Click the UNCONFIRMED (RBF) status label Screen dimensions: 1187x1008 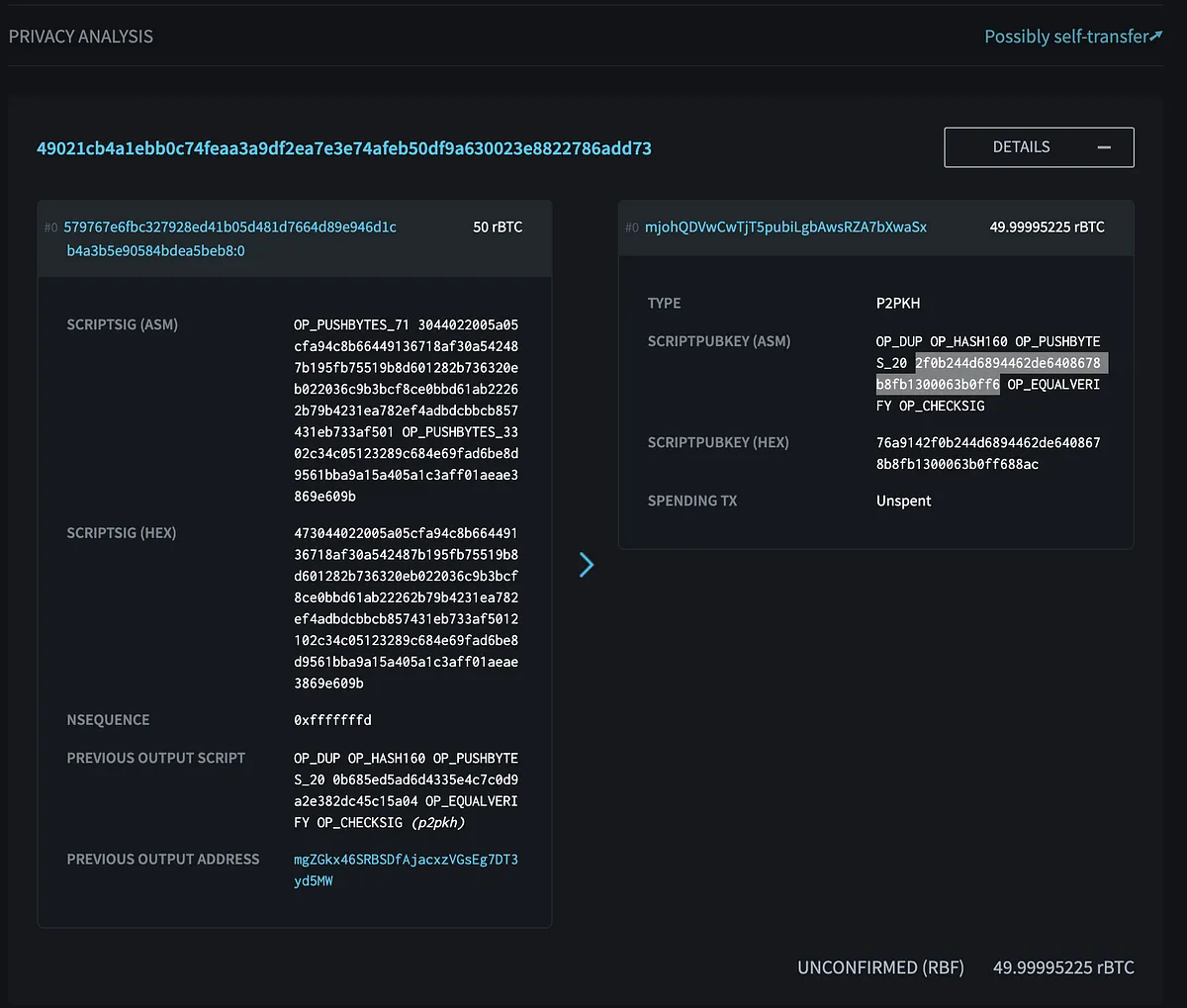pyautogui.click(x=880, y=967)
